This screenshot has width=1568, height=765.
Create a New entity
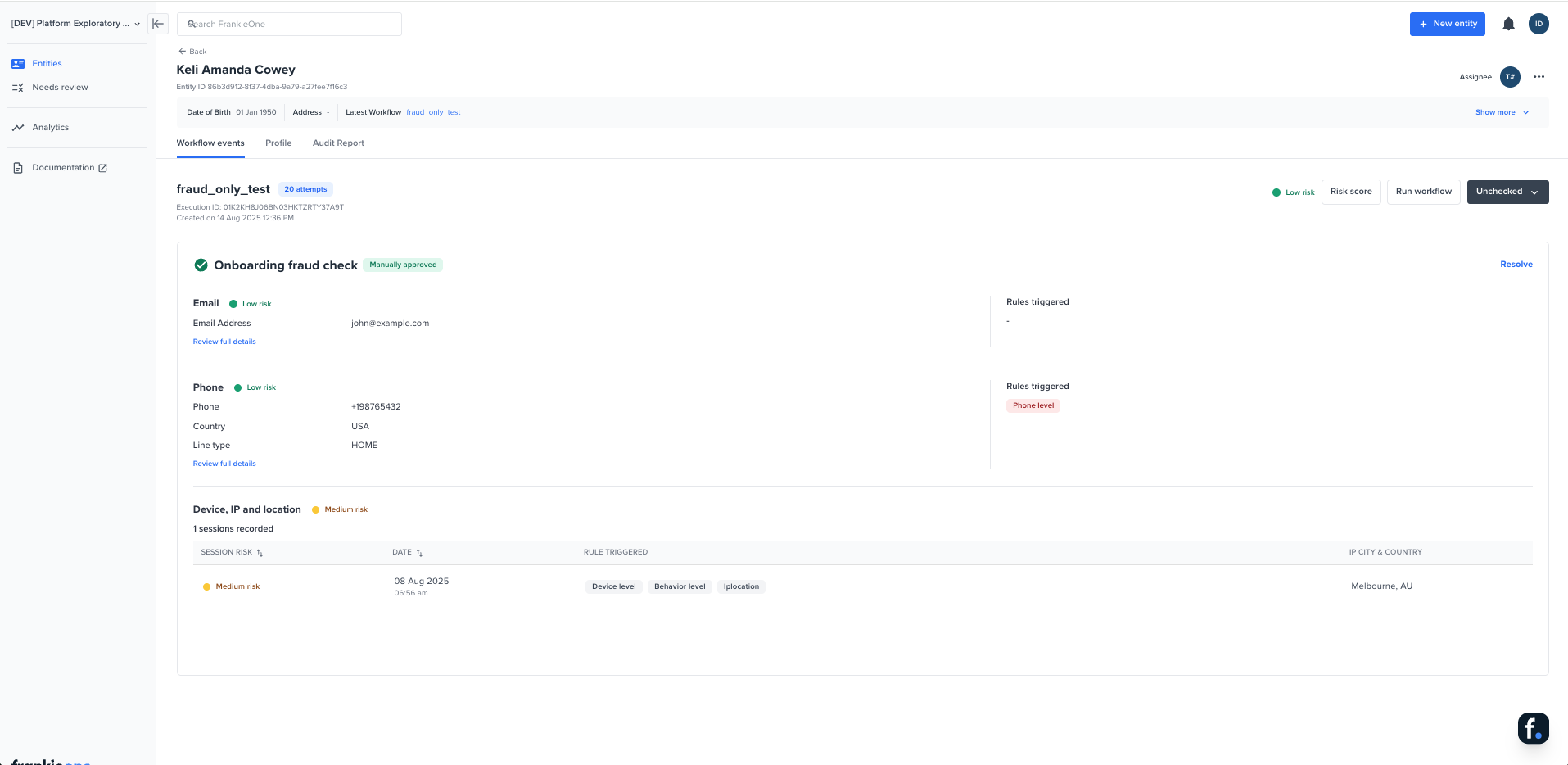(1448, 24)
